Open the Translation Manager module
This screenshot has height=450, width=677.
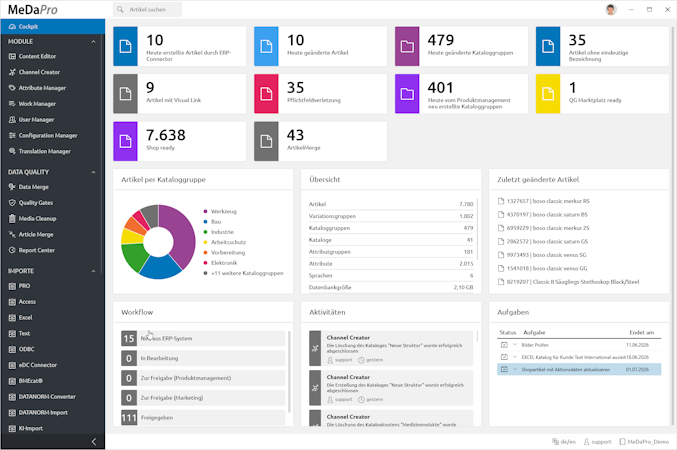pos(44,151)
